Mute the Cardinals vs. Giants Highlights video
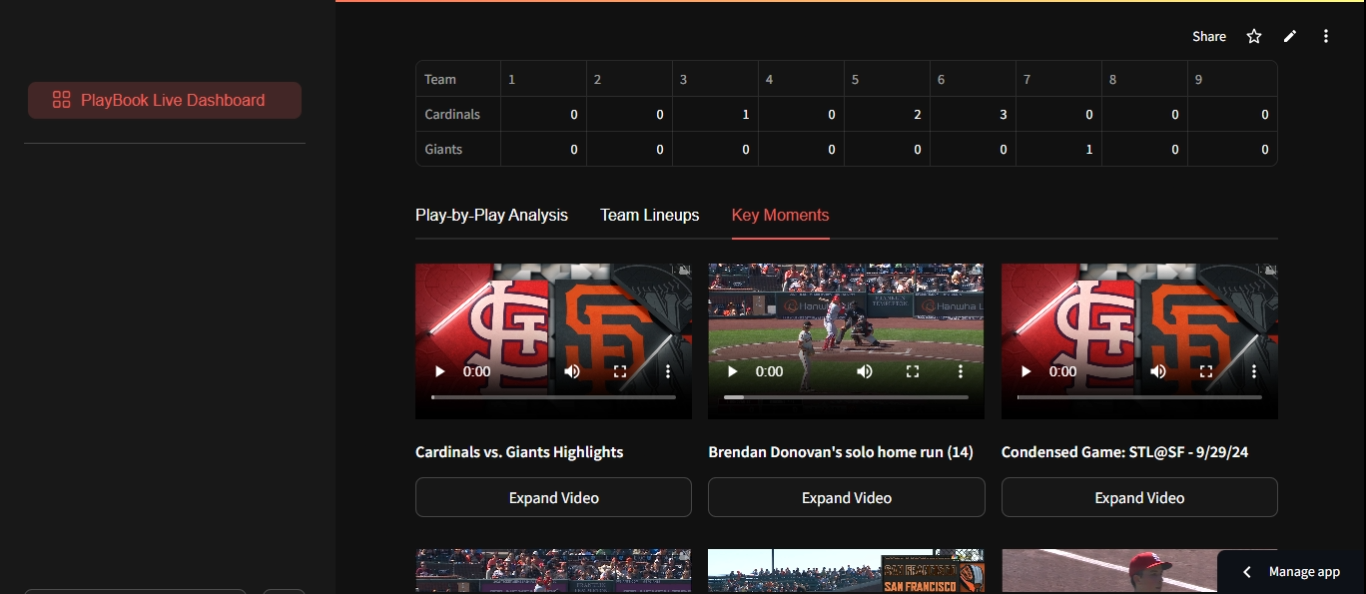This screenshot has width=1366, height=594. [572, 371]
